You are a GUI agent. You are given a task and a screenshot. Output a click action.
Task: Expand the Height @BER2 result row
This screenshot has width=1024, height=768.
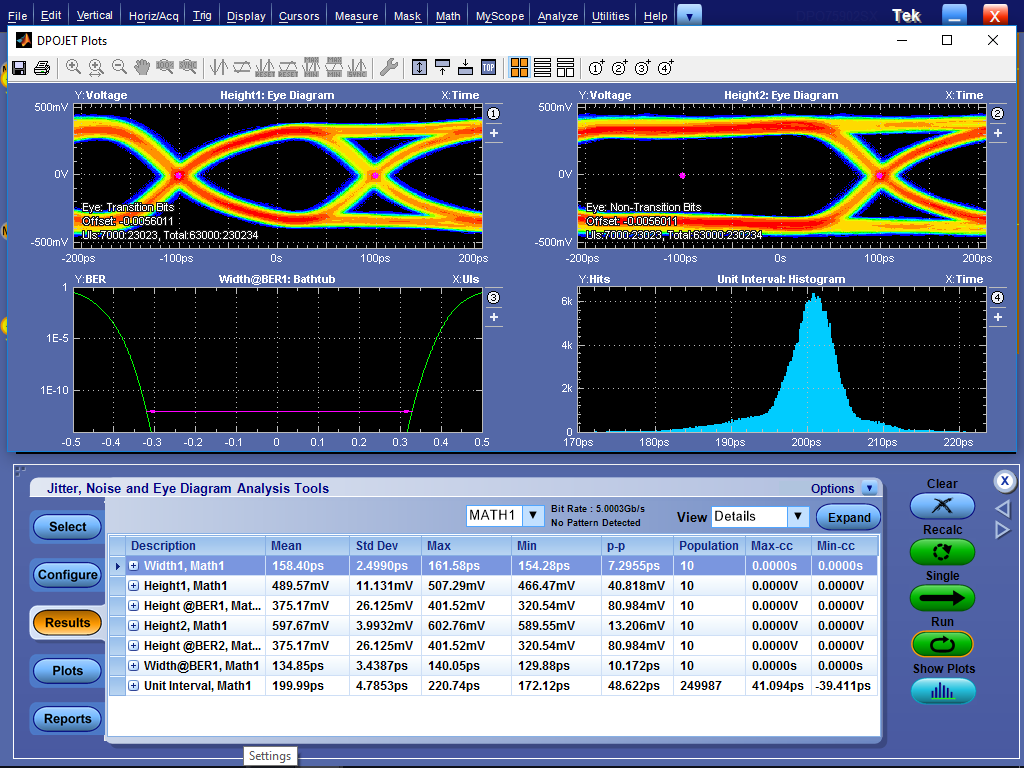click(133, 646)
